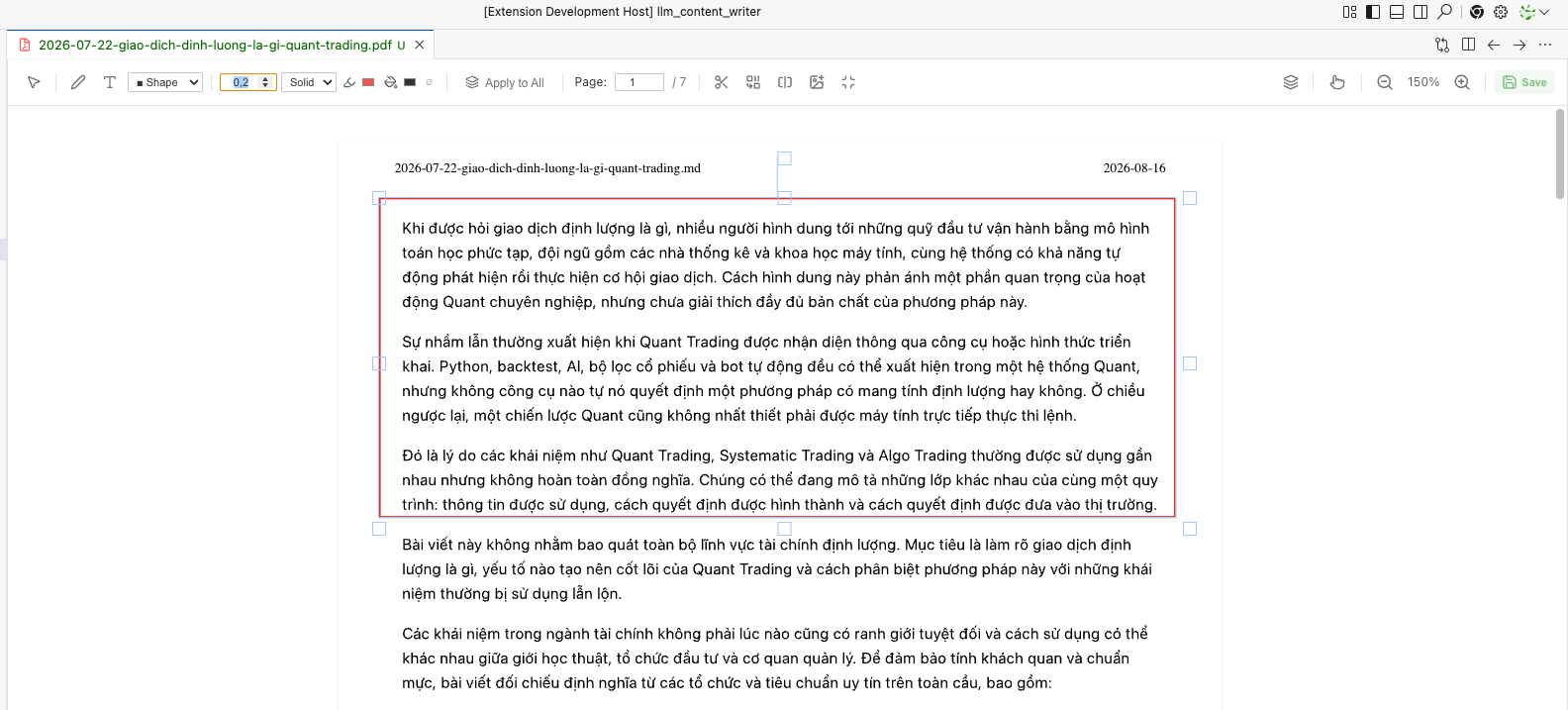Click the page number input field

tap(639, 82)
